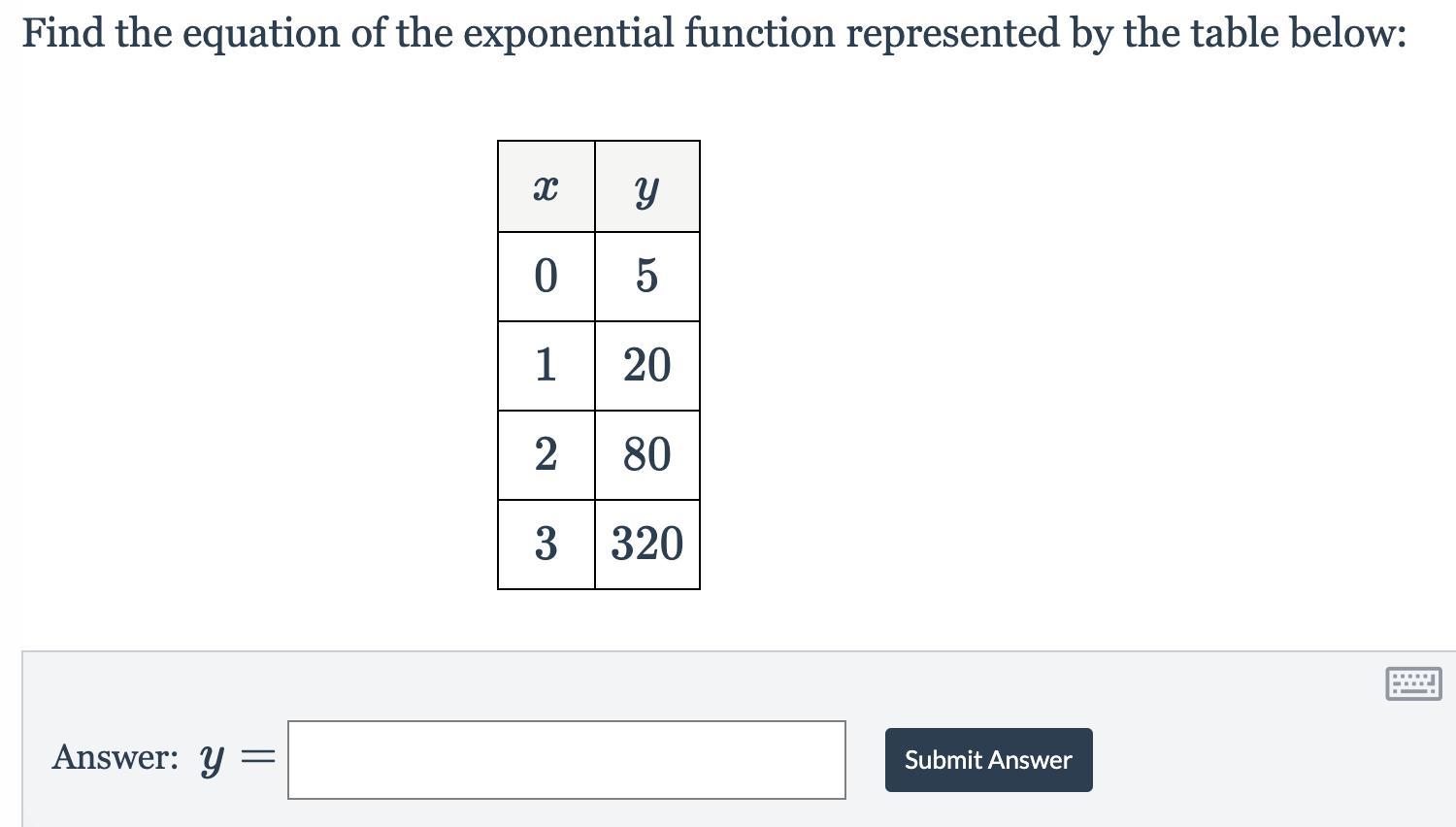Select the table cell containing 5
The width and height of the screenshot is (1456, 827).
[647, 277]
